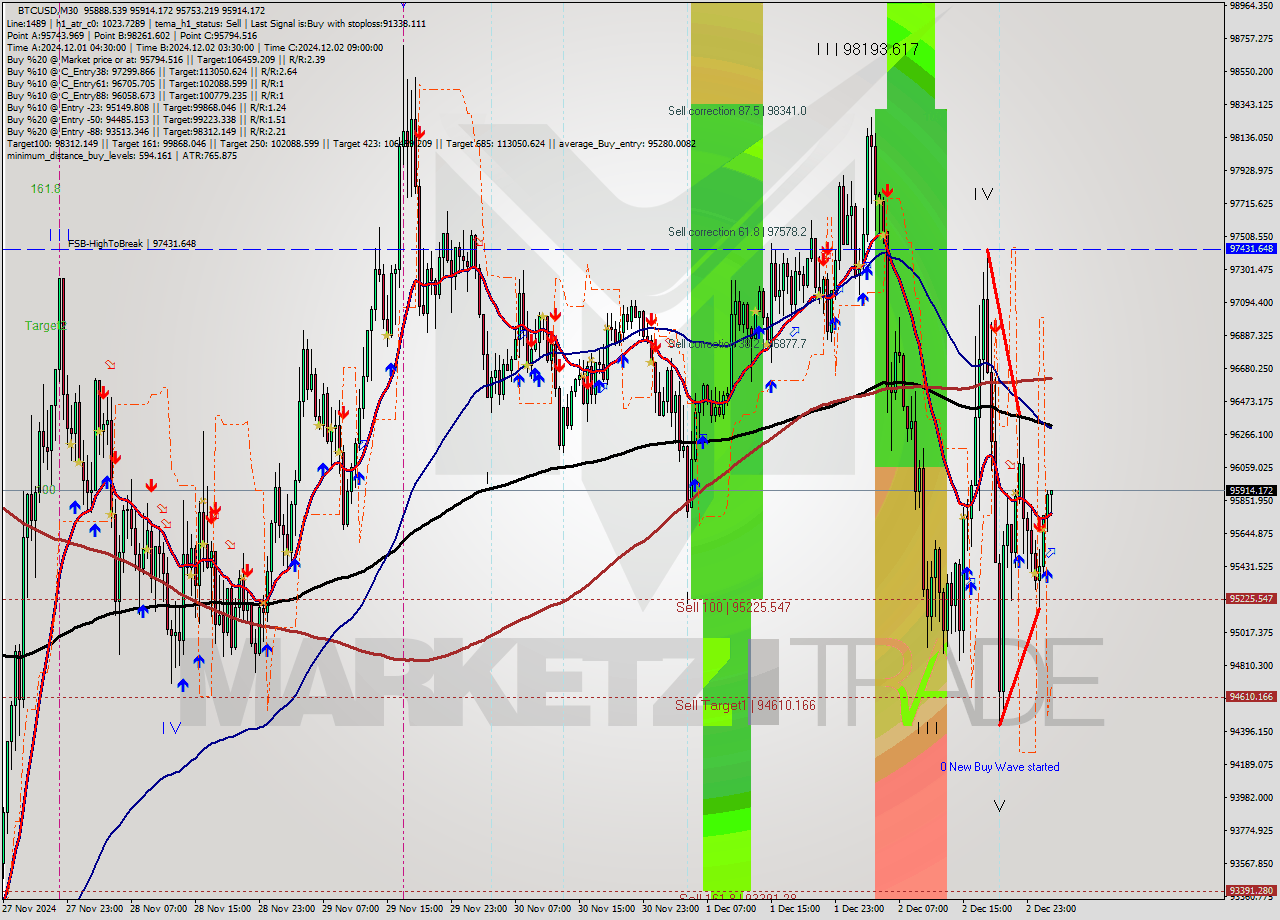
Task: Select the 'FSB-HighToBreak | 97431.648' line label
Action: [132, 243]
